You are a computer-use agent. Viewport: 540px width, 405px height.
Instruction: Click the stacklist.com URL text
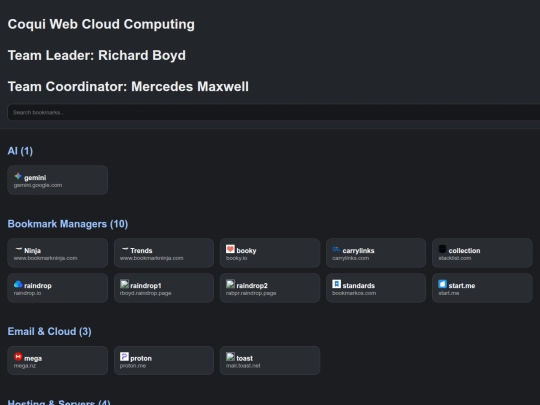[x=455, y=258]
